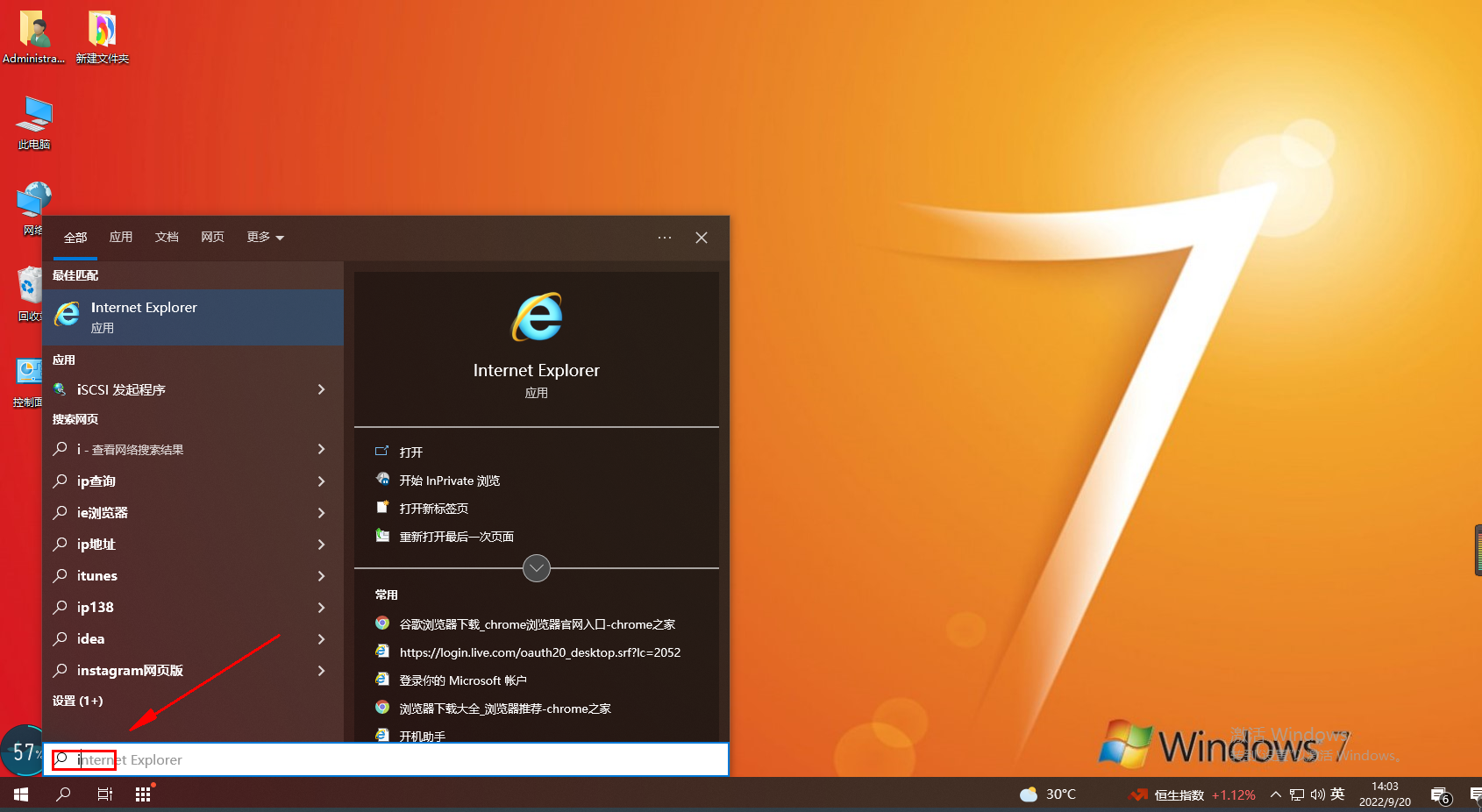Click the 设置 (1+) results heading
Viewport: 1482px width, 812px height.
tap(77, 701)
